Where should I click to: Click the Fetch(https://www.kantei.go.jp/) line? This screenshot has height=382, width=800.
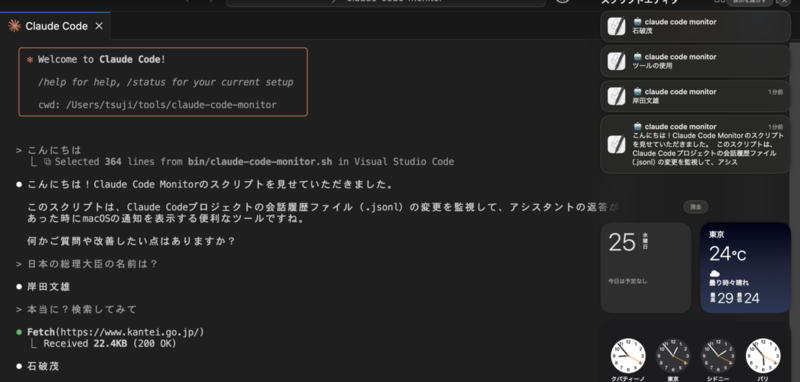(x=116, y=333)
